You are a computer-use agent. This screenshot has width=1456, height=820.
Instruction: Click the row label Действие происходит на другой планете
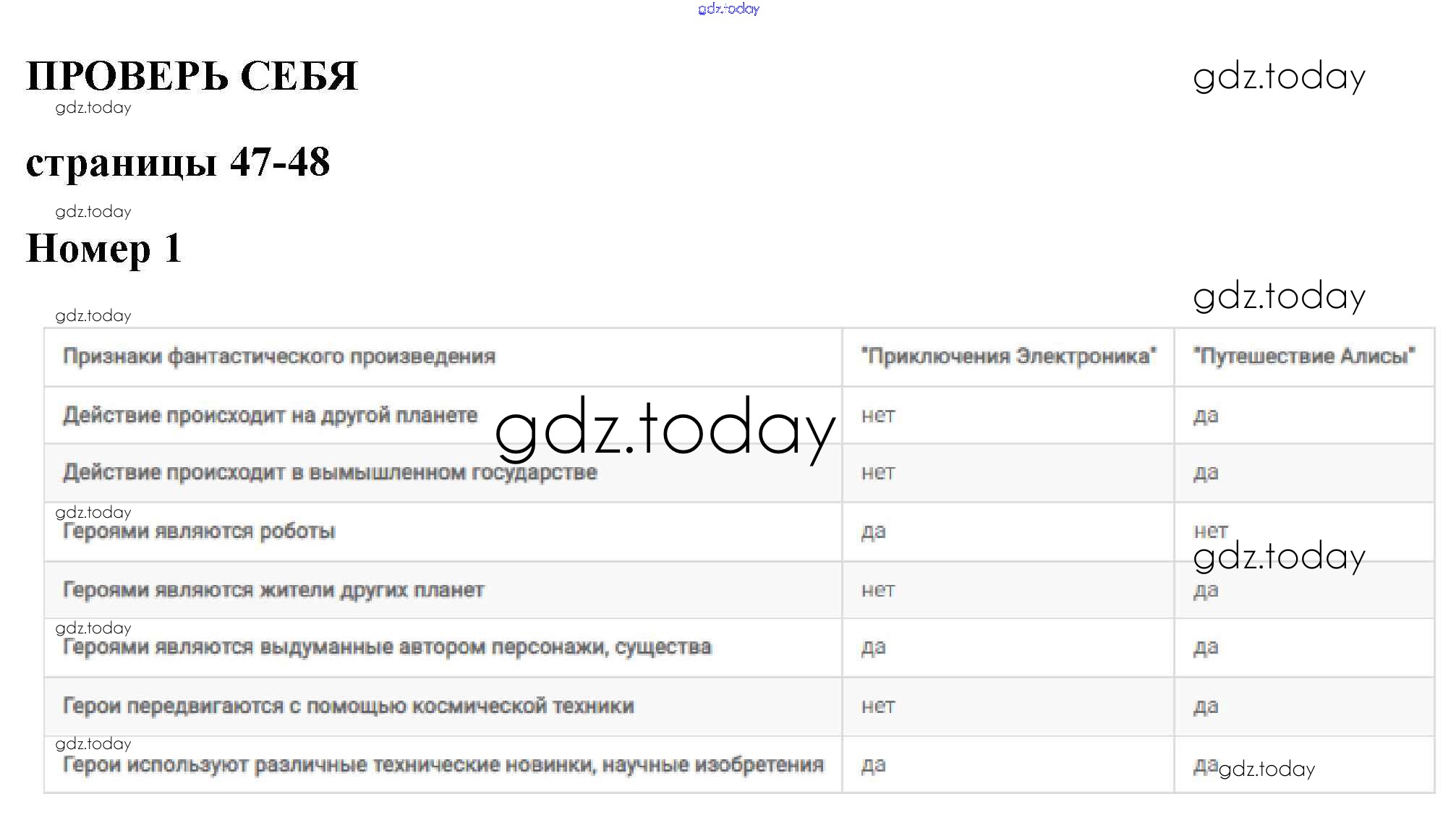point(270,415)
